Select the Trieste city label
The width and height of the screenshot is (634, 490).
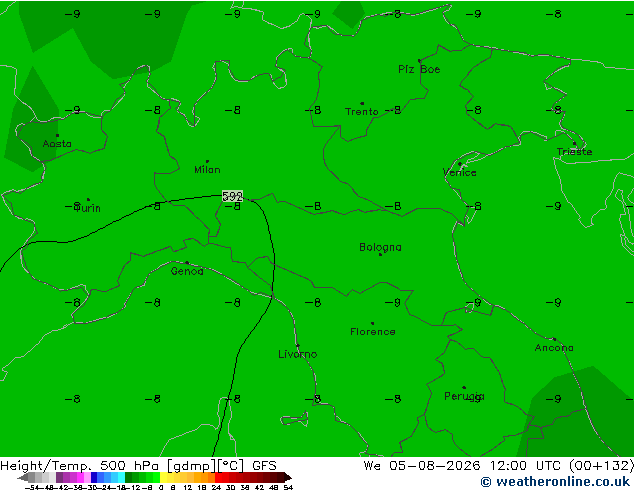[574, 152]
